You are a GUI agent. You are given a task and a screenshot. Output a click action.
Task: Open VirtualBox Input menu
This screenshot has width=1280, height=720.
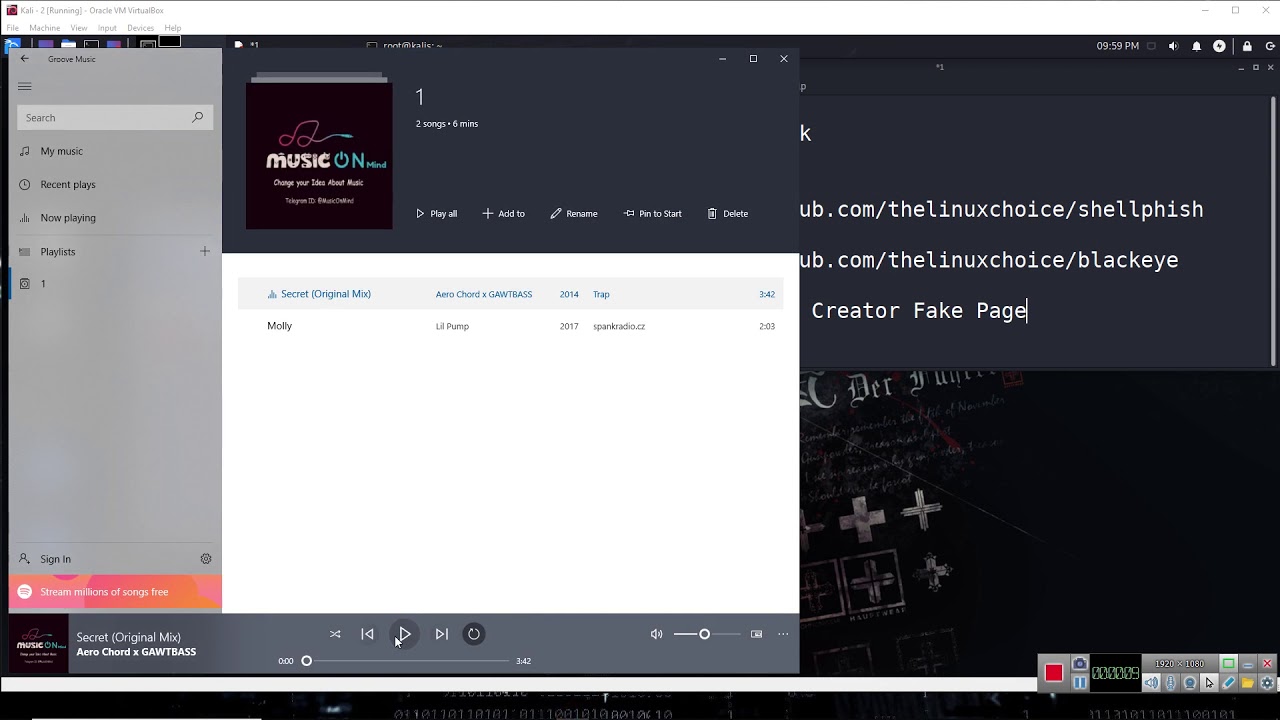tap(107, 28)
